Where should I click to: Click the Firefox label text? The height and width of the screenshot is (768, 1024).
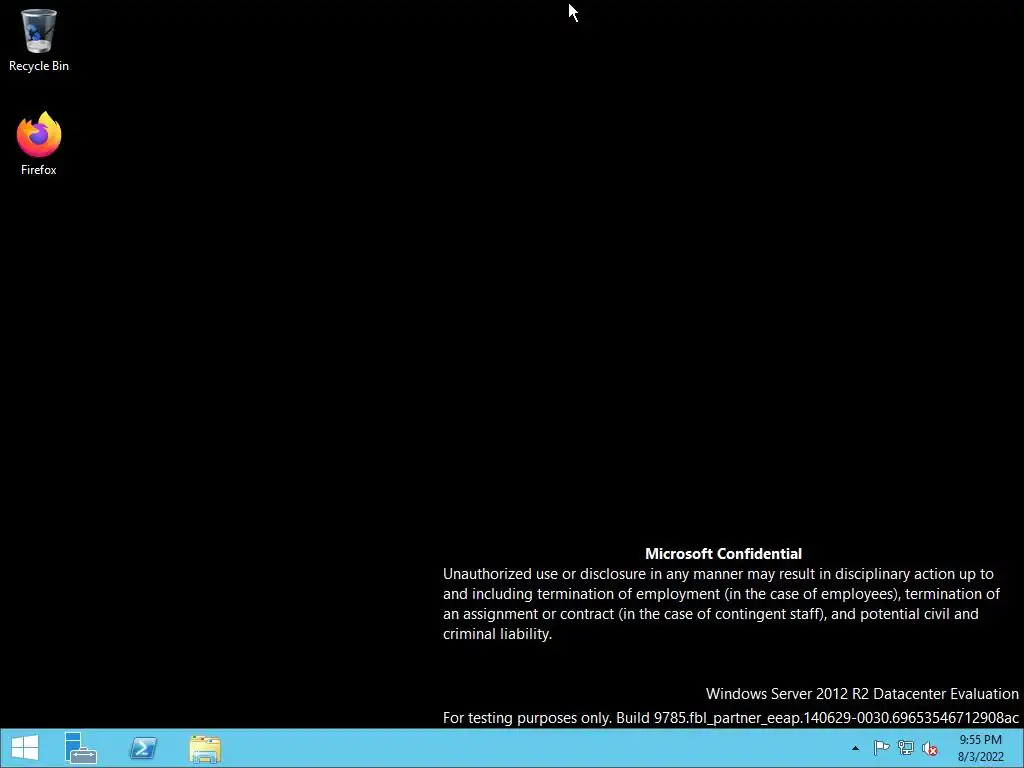pyautogui.click(x=39, y=170)
